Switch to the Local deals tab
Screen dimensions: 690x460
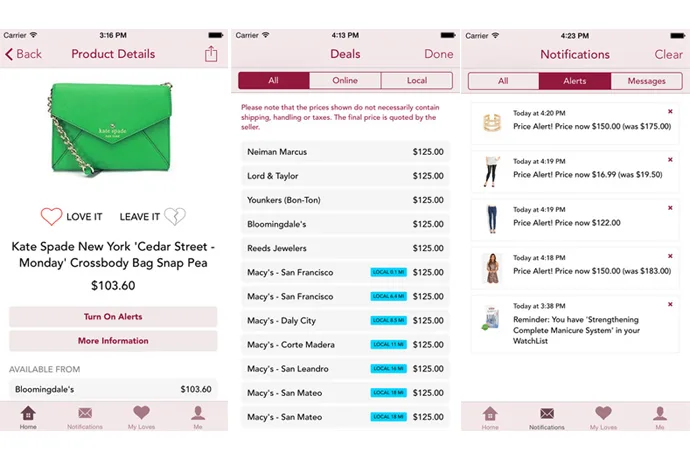click(x=417, y=81)
